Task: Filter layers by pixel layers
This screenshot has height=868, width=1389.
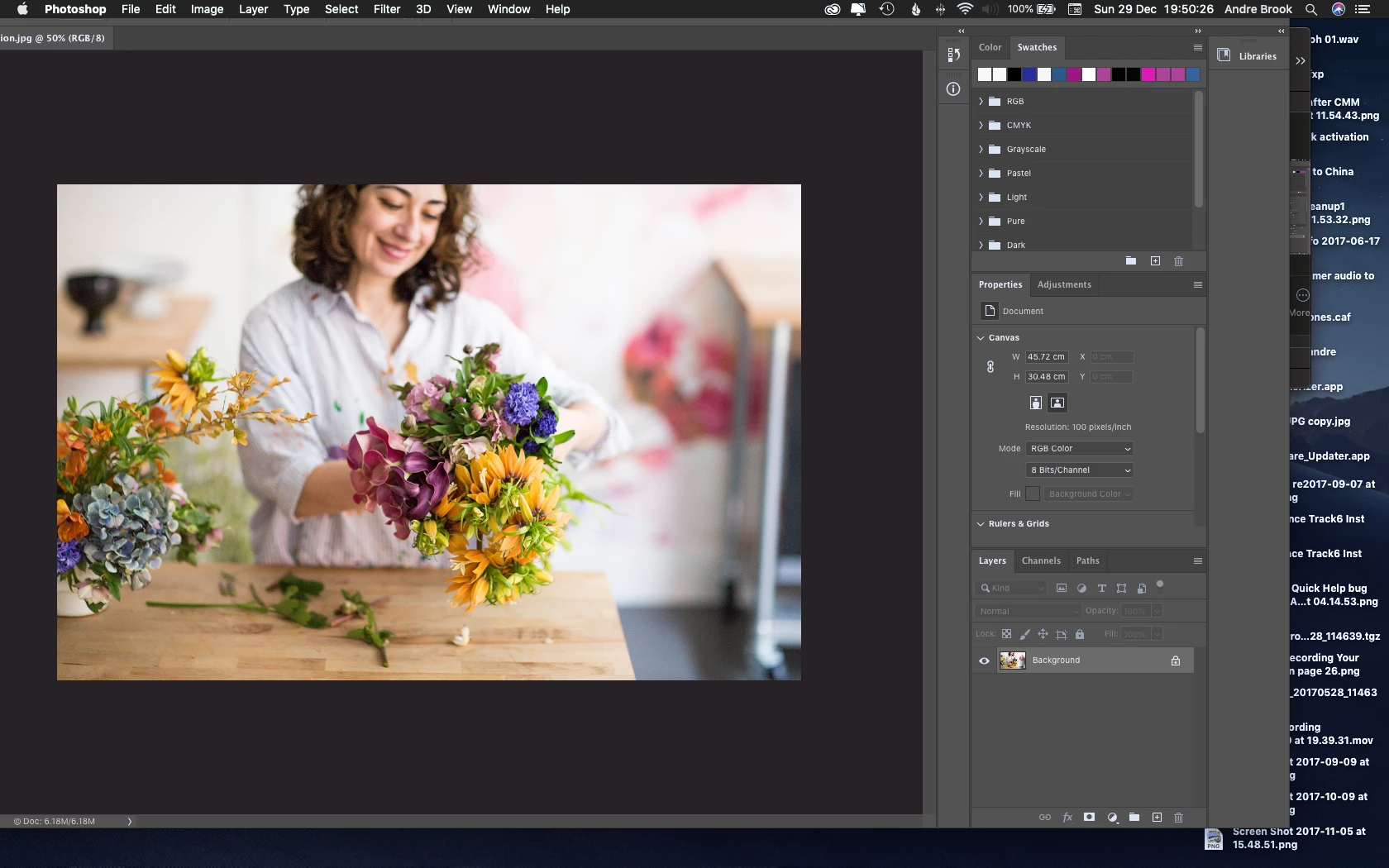Action: [x=1062, y=589]
